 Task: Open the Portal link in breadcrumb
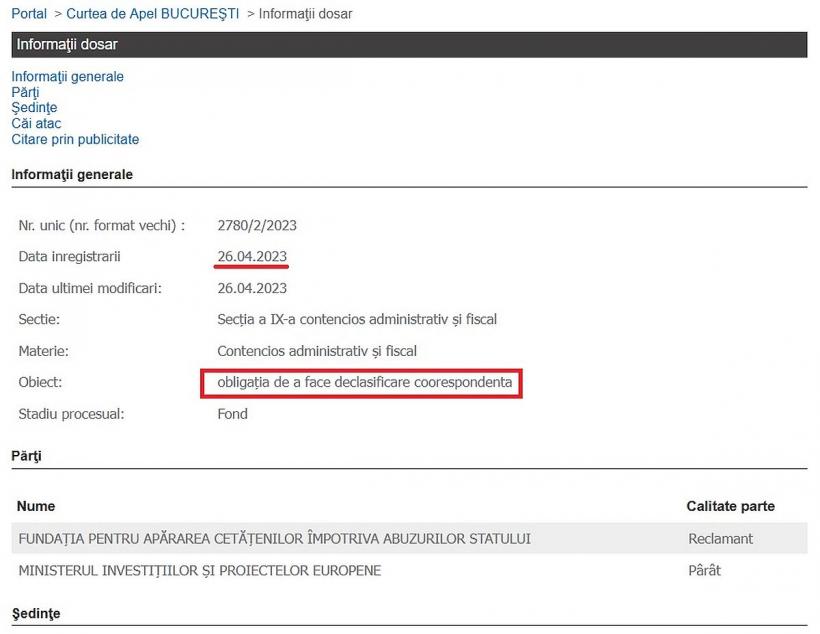[x=27, y=14]
